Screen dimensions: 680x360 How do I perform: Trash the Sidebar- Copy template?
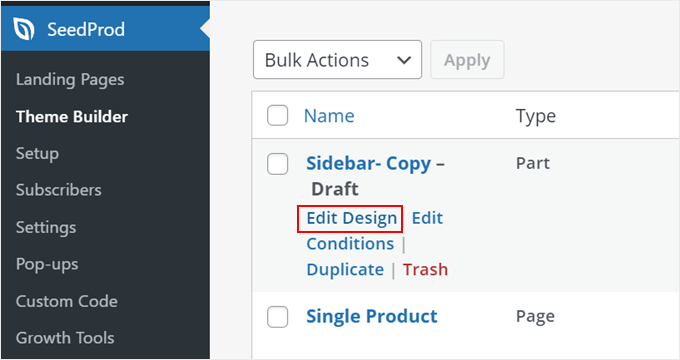(425, 270)
